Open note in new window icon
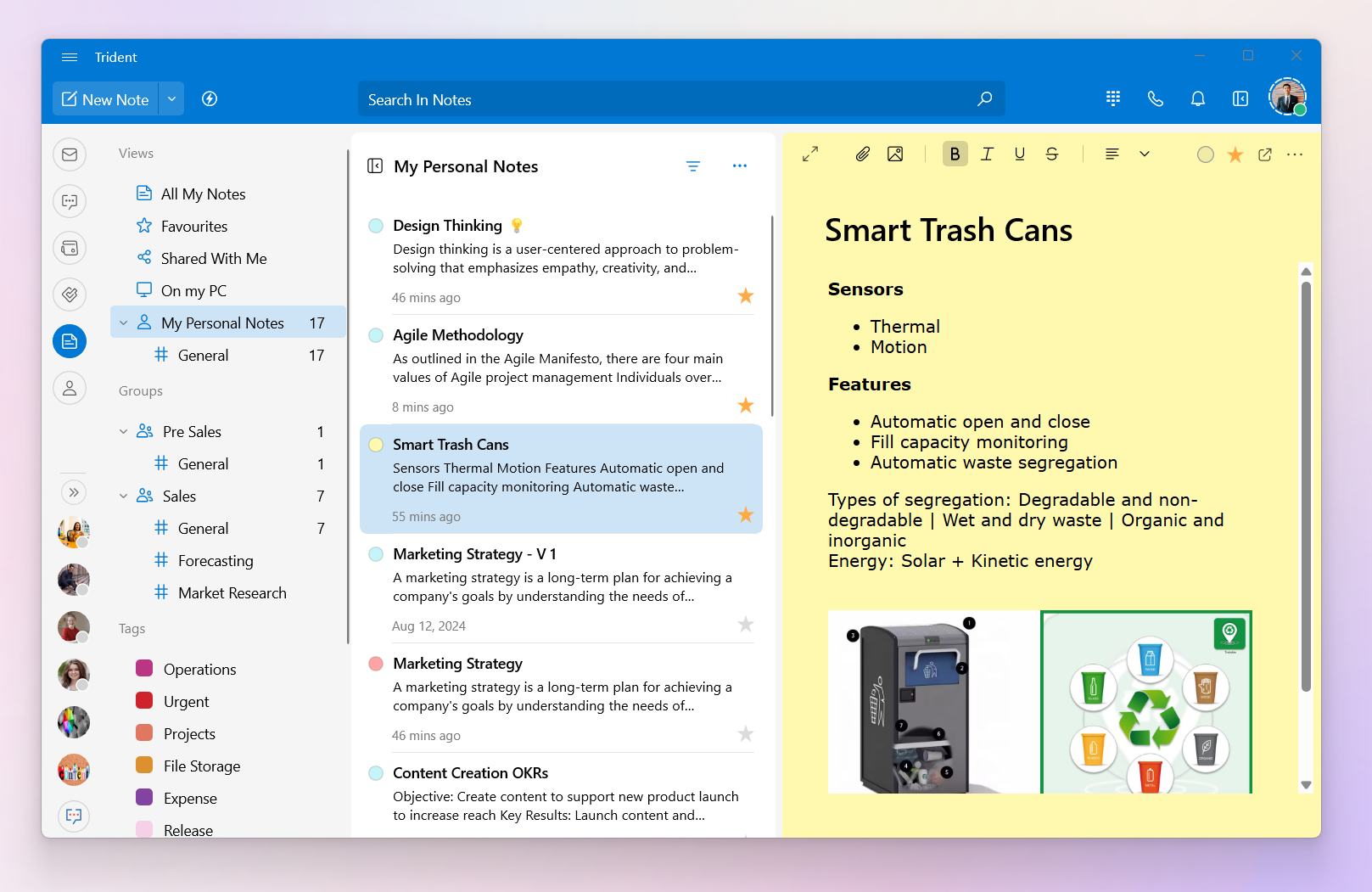Viewport: 1372px width, 892px height. tap(1264, 154)
